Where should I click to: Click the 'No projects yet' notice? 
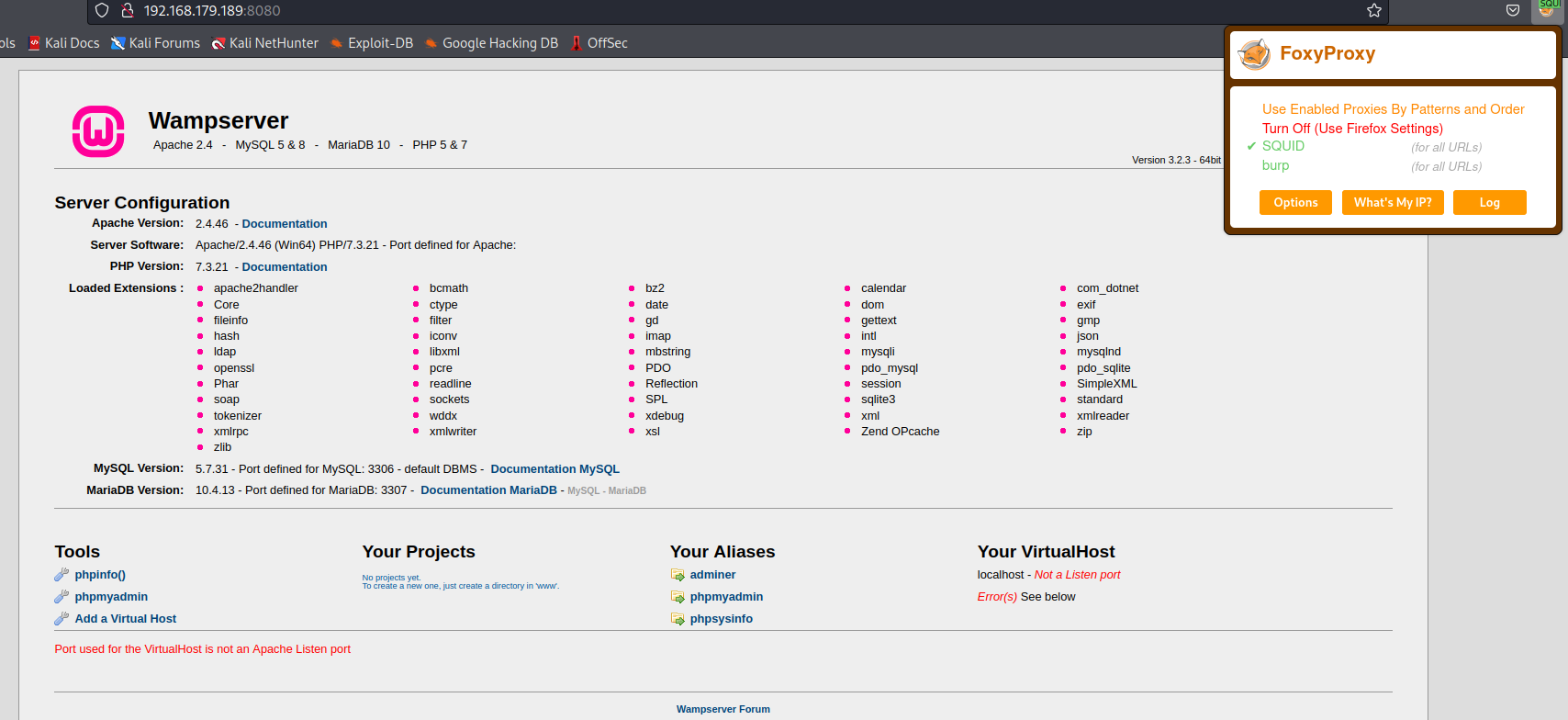tap(391, 578)
